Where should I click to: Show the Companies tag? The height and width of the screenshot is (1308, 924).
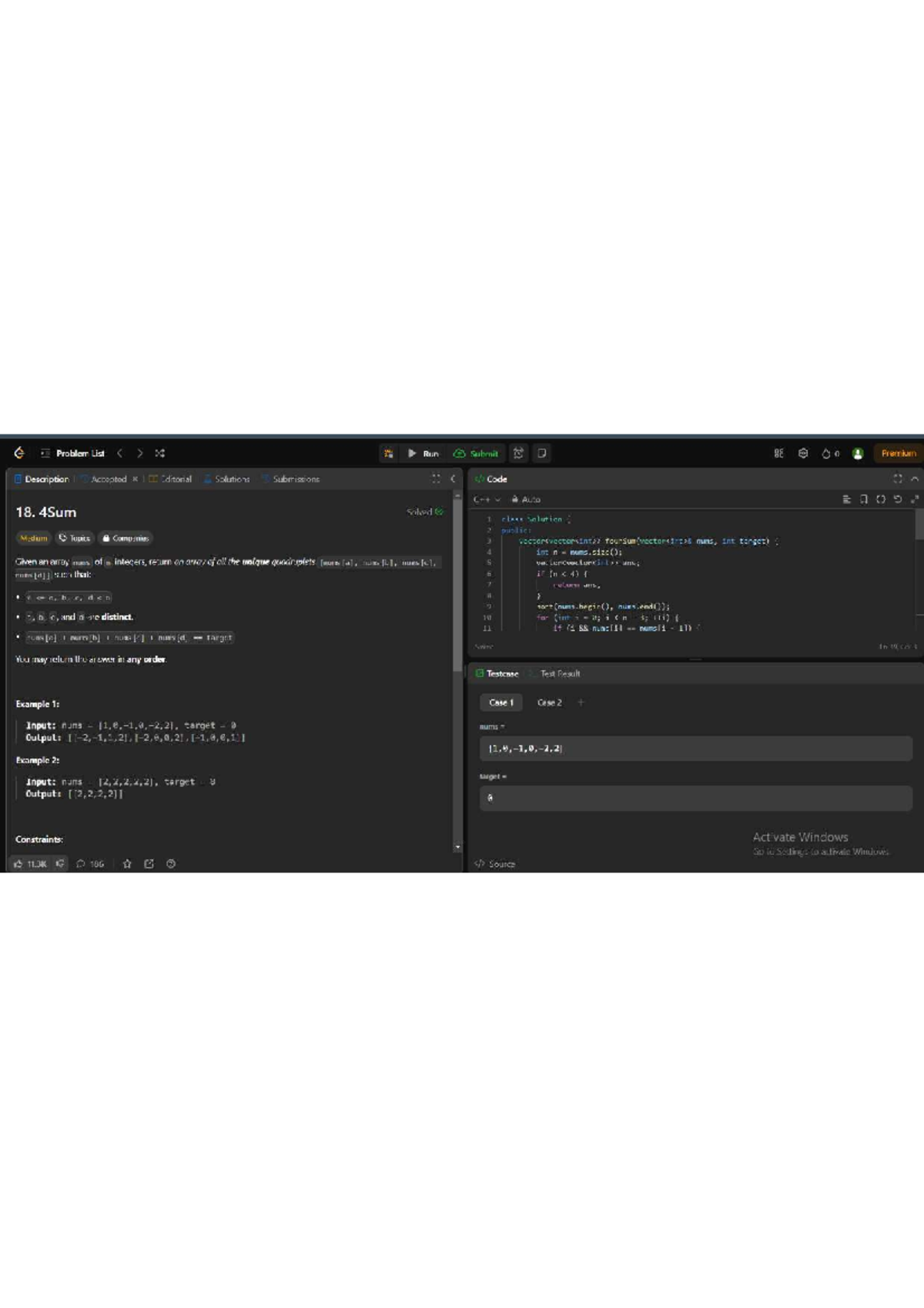pos(126,538)
